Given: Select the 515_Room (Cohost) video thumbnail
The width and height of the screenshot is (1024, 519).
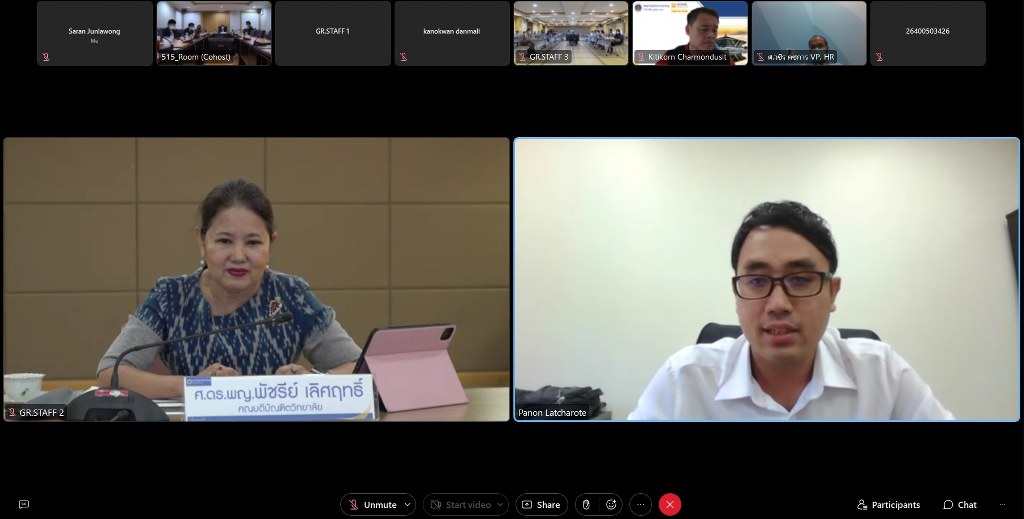Looking at the screenshot, I should pos(214,33).
